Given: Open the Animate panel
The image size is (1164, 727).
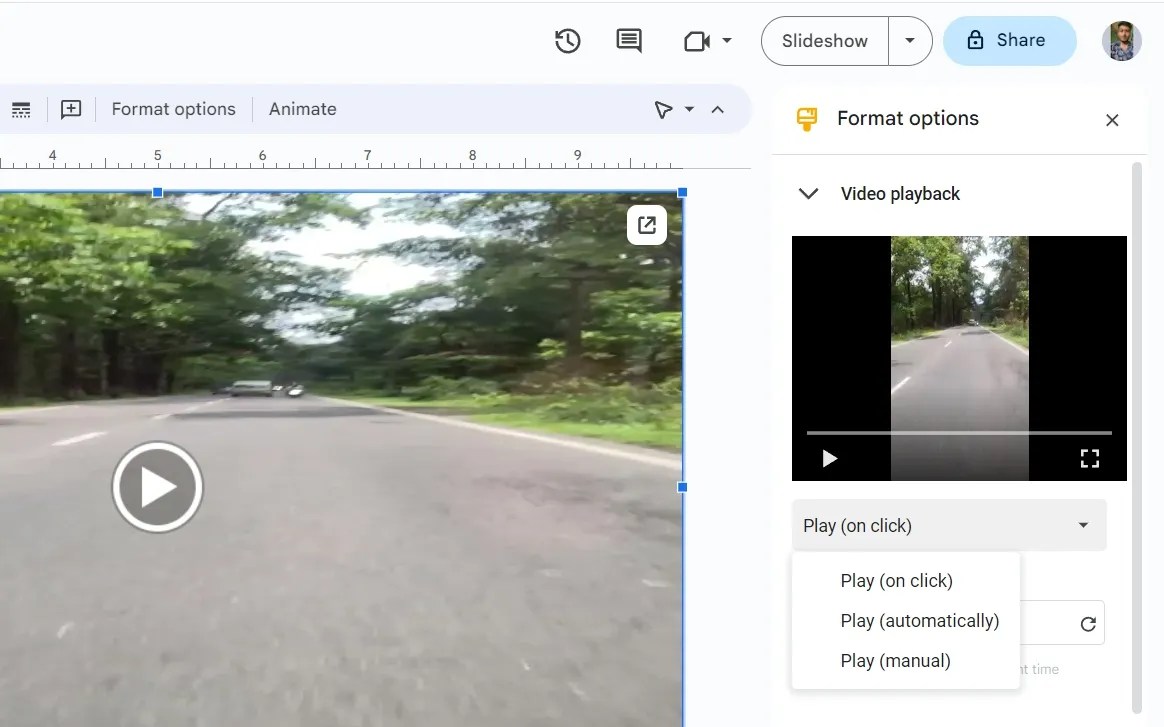Looking at the screenshot, I should [302, 109].
